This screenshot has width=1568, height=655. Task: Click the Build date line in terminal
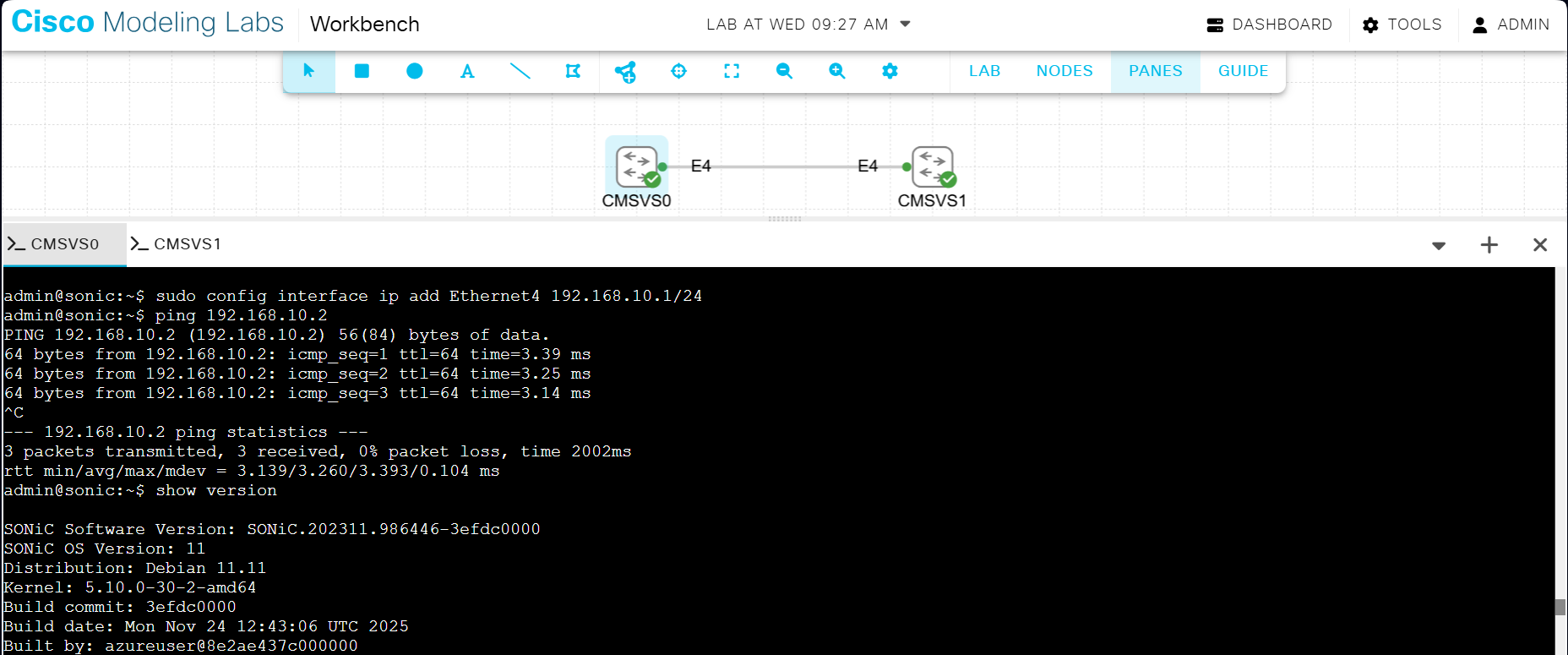click(206, 626)
